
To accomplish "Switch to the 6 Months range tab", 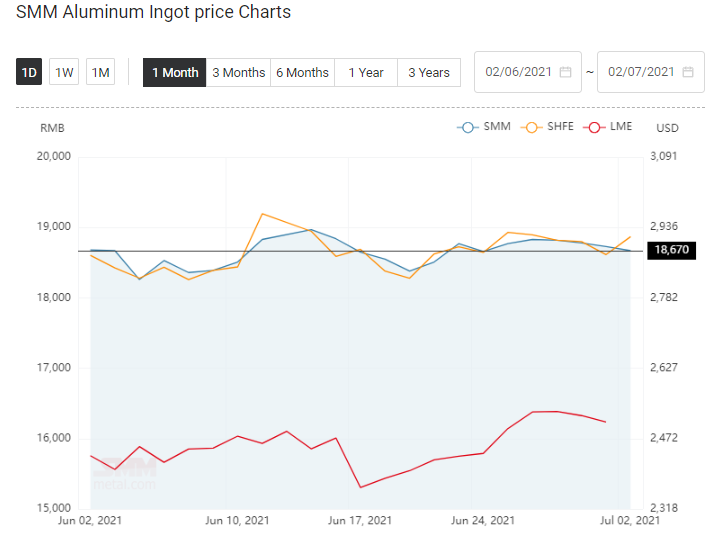I will point(302,72).
